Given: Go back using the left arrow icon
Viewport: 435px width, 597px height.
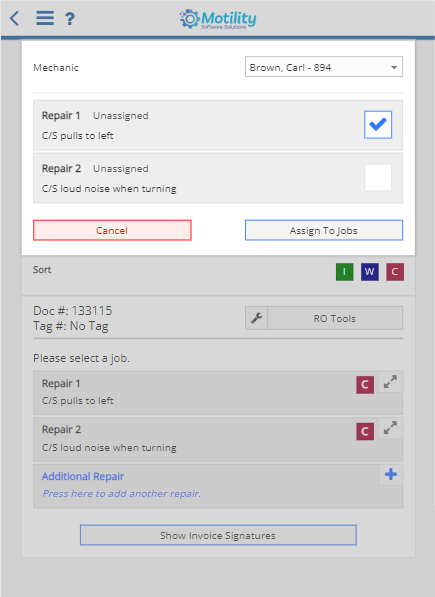Looking at the screenshot, I should (14, 18).
